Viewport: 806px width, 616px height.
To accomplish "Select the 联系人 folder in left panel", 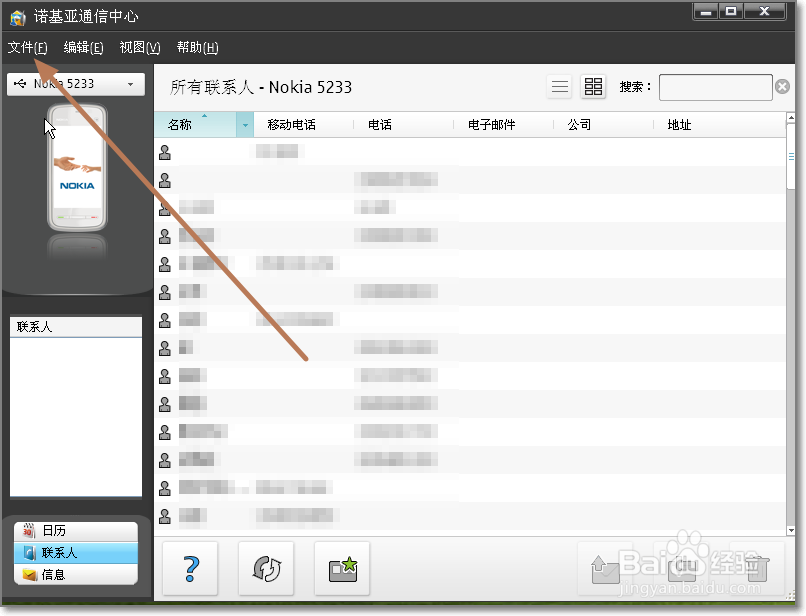I will (76, 327).
